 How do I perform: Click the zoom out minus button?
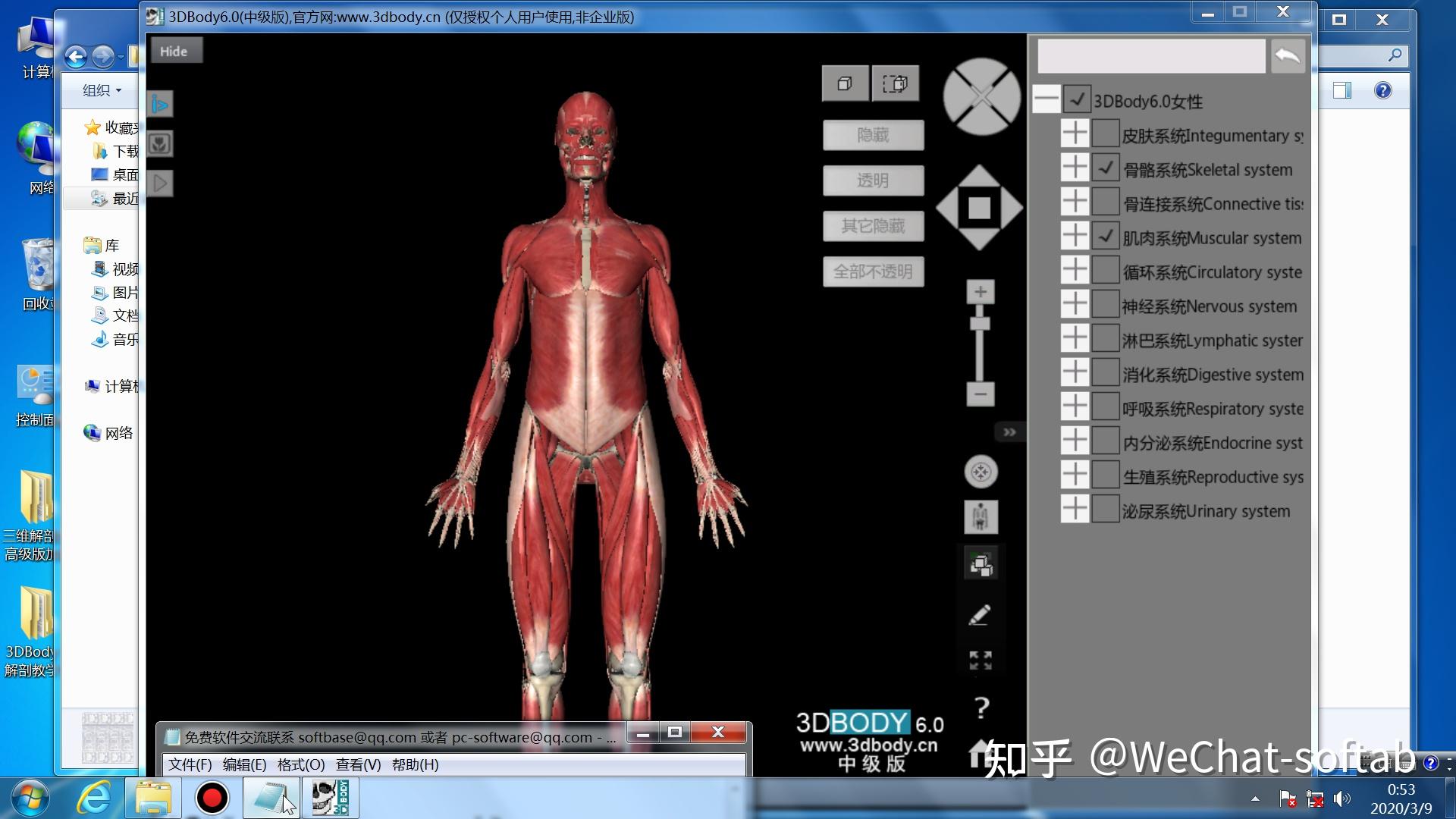pos(981,394)
